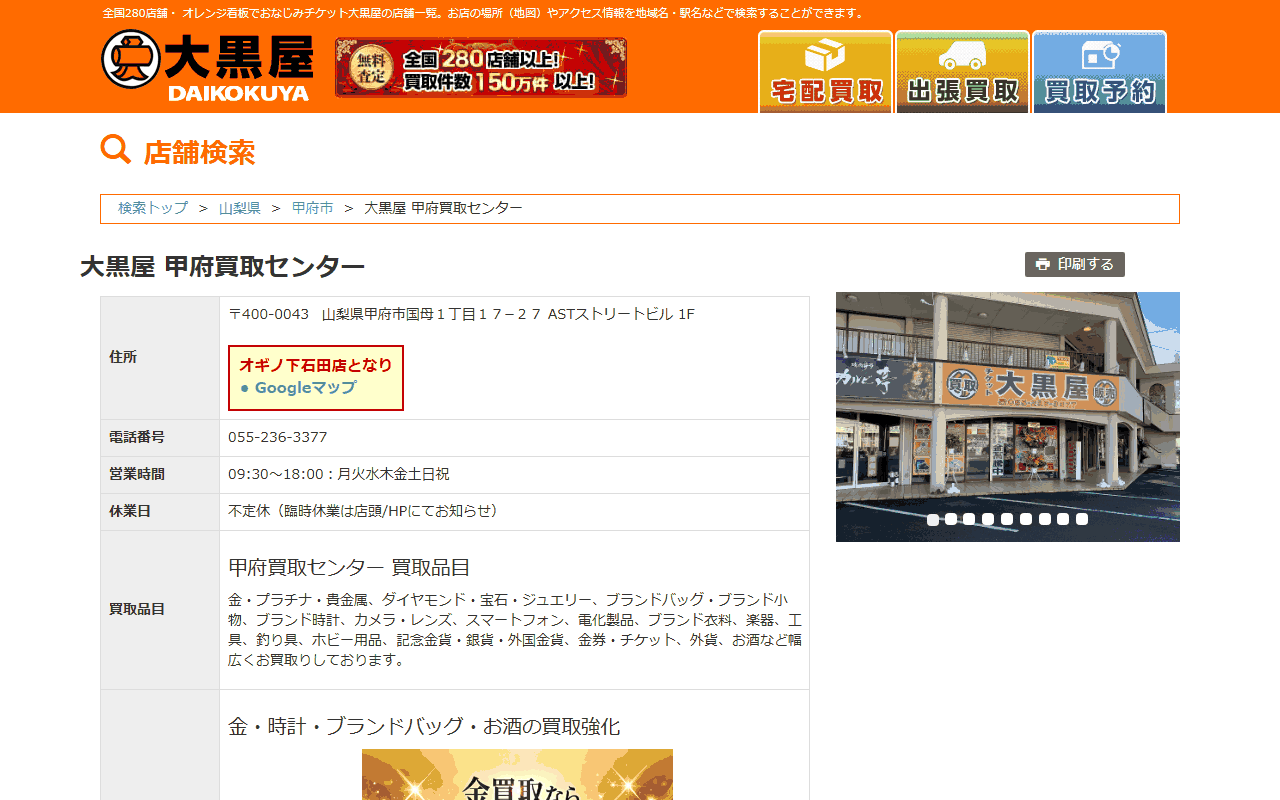This screenshot has width=1280, height=800.
Task: Click the printer icon on 印刷する
Action: (1043, 264)
